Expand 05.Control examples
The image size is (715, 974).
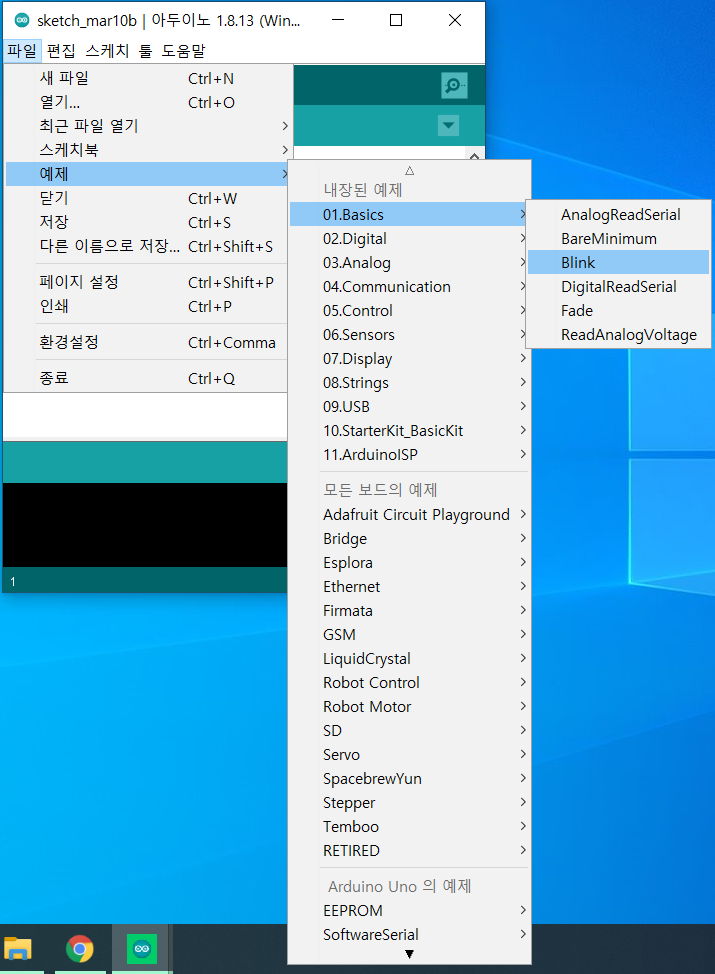tap(409, 311)
